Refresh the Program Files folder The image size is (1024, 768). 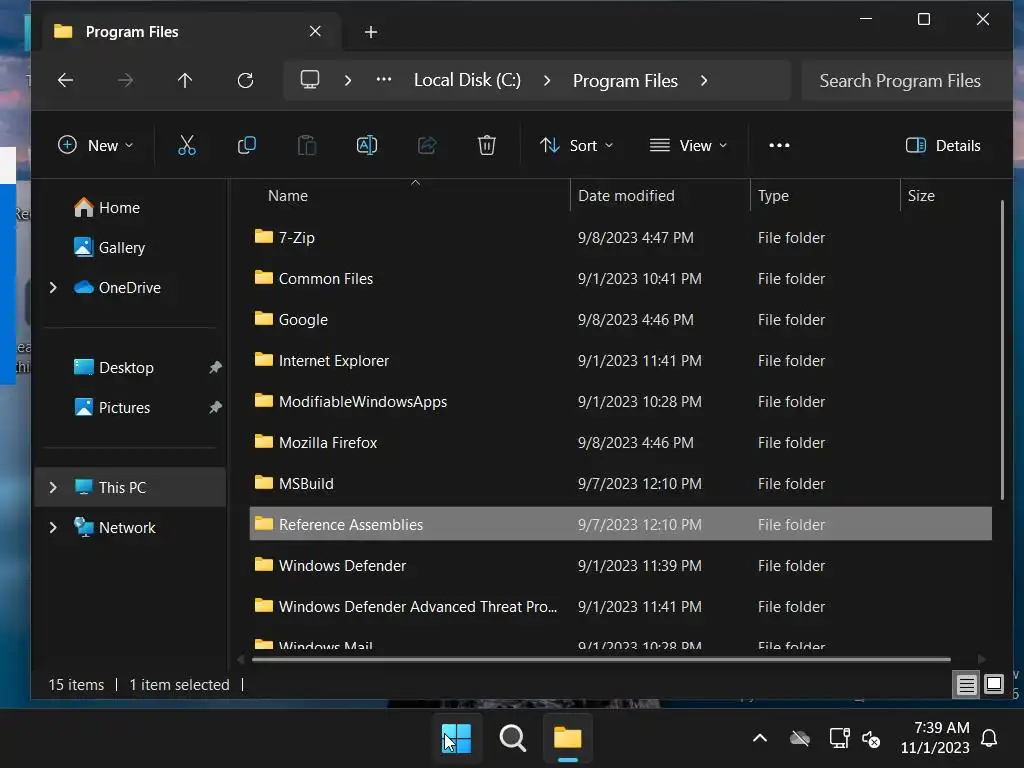pyautogui.click(x=246, y=80)
